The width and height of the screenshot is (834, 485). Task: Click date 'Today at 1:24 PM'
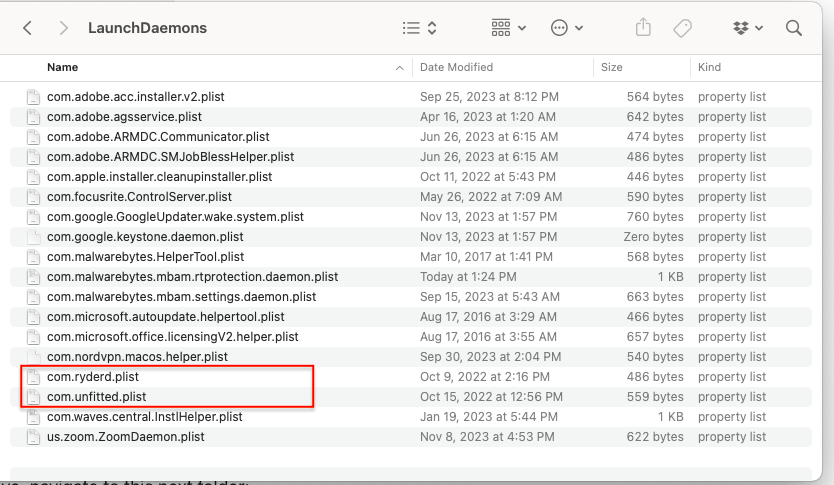[x=468, y=277]
